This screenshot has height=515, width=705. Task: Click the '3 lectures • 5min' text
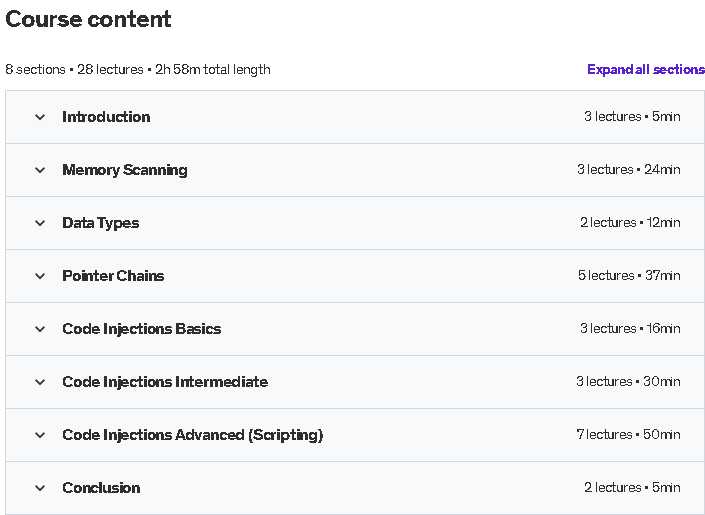[x=632, y=116]
